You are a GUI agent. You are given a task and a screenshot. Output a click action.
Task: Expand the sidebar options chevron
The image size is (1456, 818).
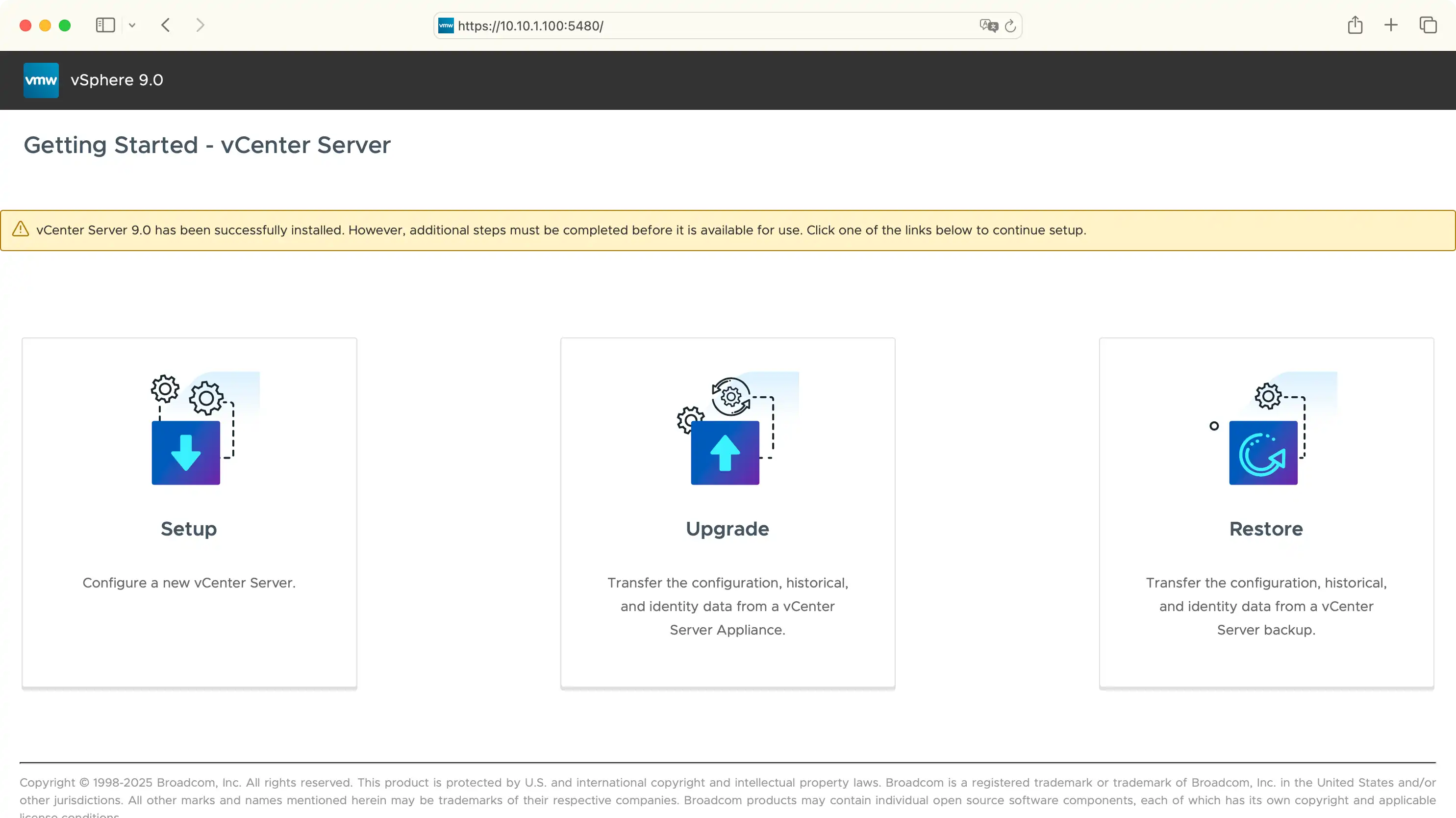point(132,26)
